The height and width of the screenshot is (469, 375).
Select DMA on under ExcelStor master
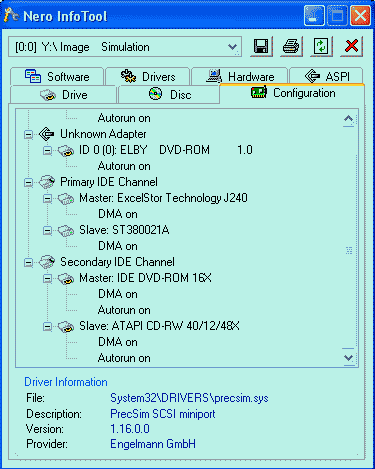click(118, 214)
